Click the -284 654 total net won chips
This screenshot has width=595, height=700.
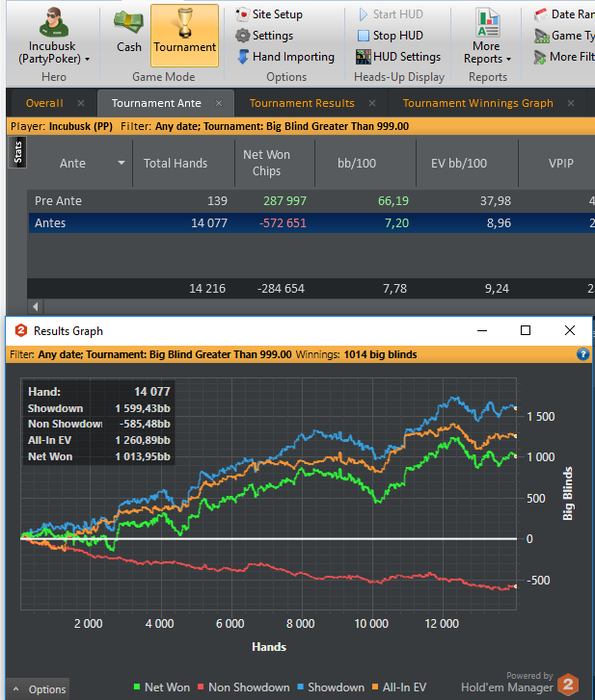(x=281, y=288)
